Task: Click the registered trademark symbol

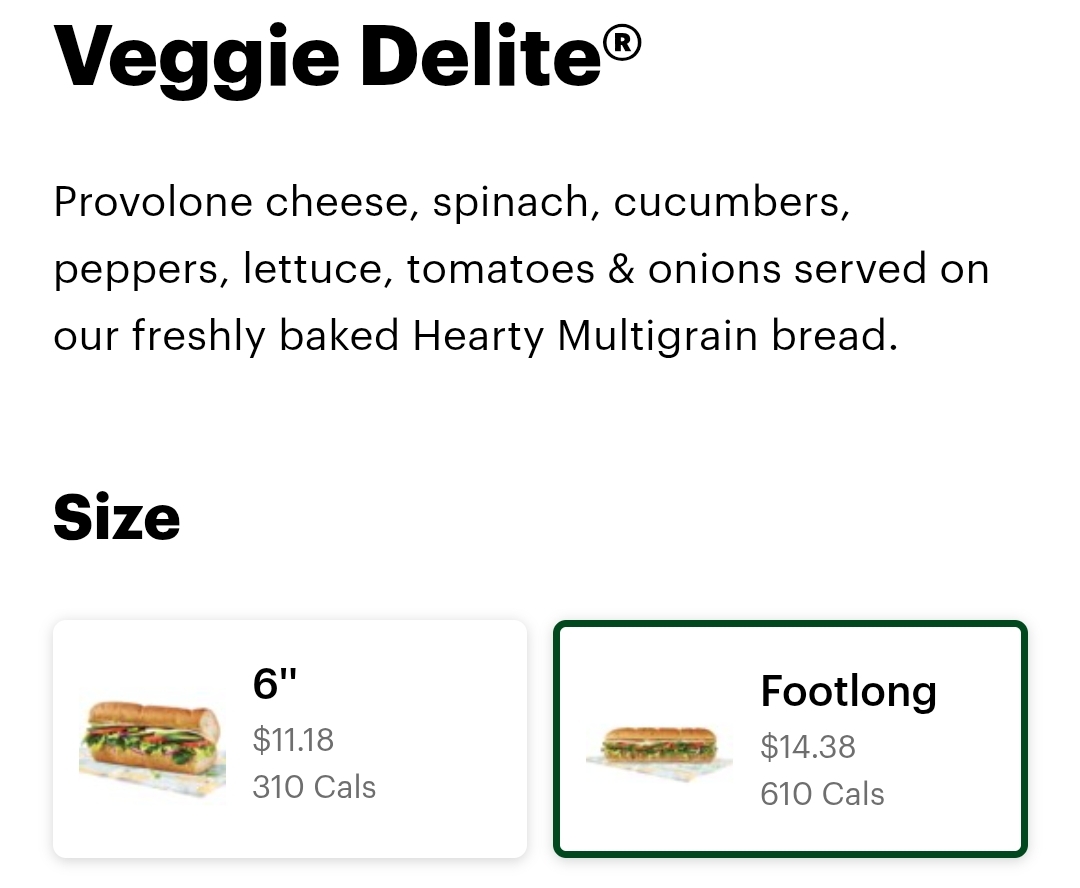Action: point(622,44)
